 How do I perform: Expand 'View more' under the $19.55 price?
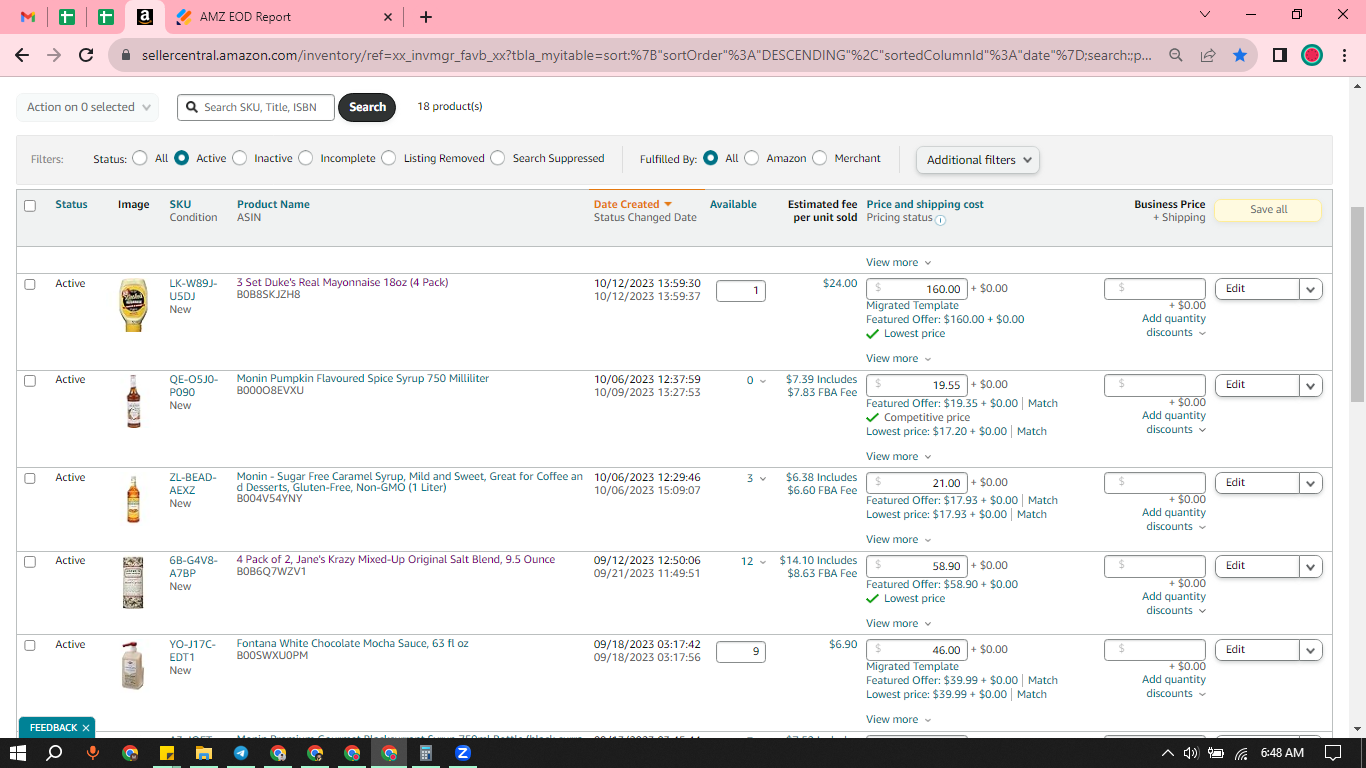click(898, 457)
